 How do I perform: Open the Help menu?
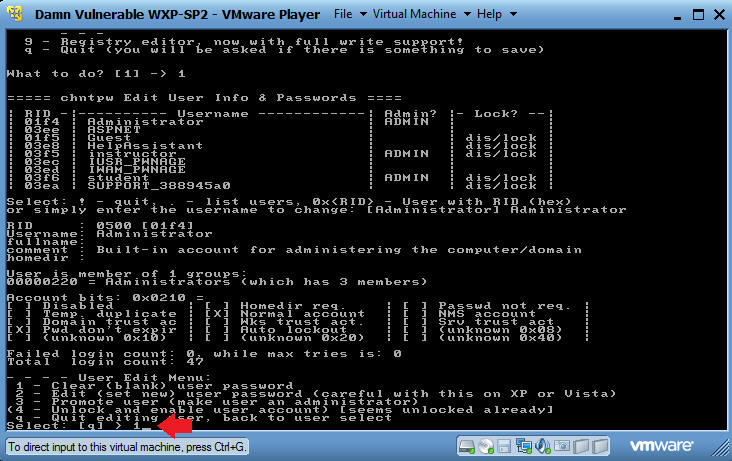click(x=496, y=14)
